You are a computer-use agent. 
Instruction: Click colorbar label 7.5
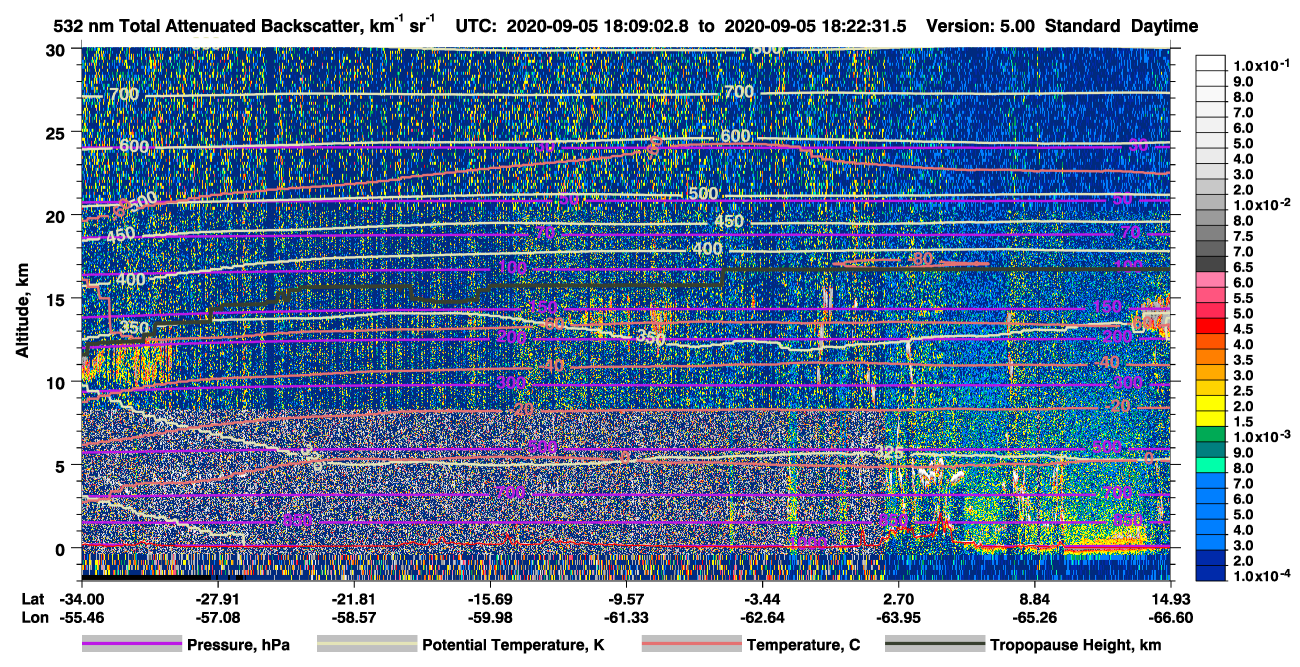point(1243,236)
